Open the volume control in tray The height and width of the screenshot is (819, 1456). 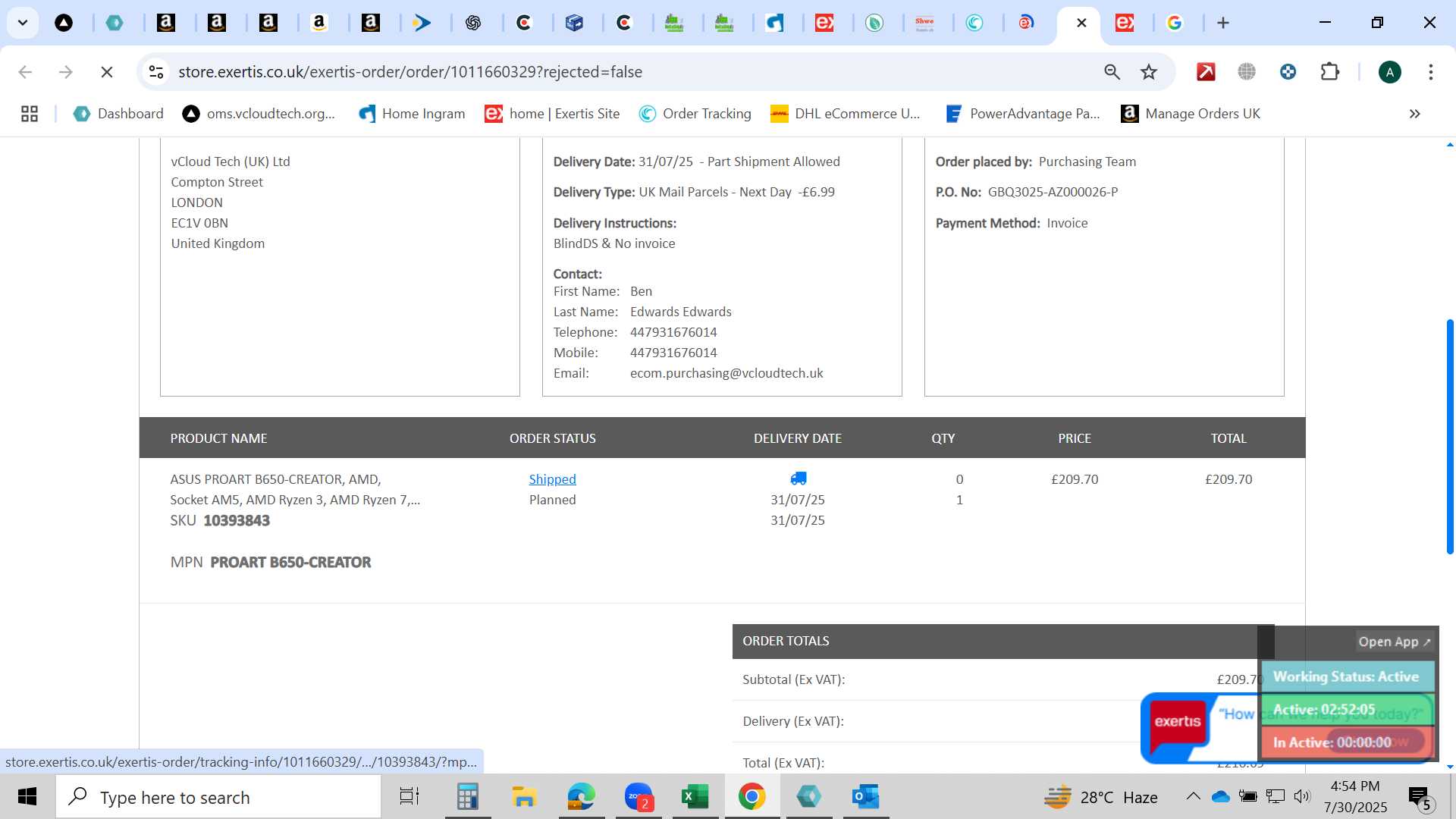click(x=1302, y=796)
